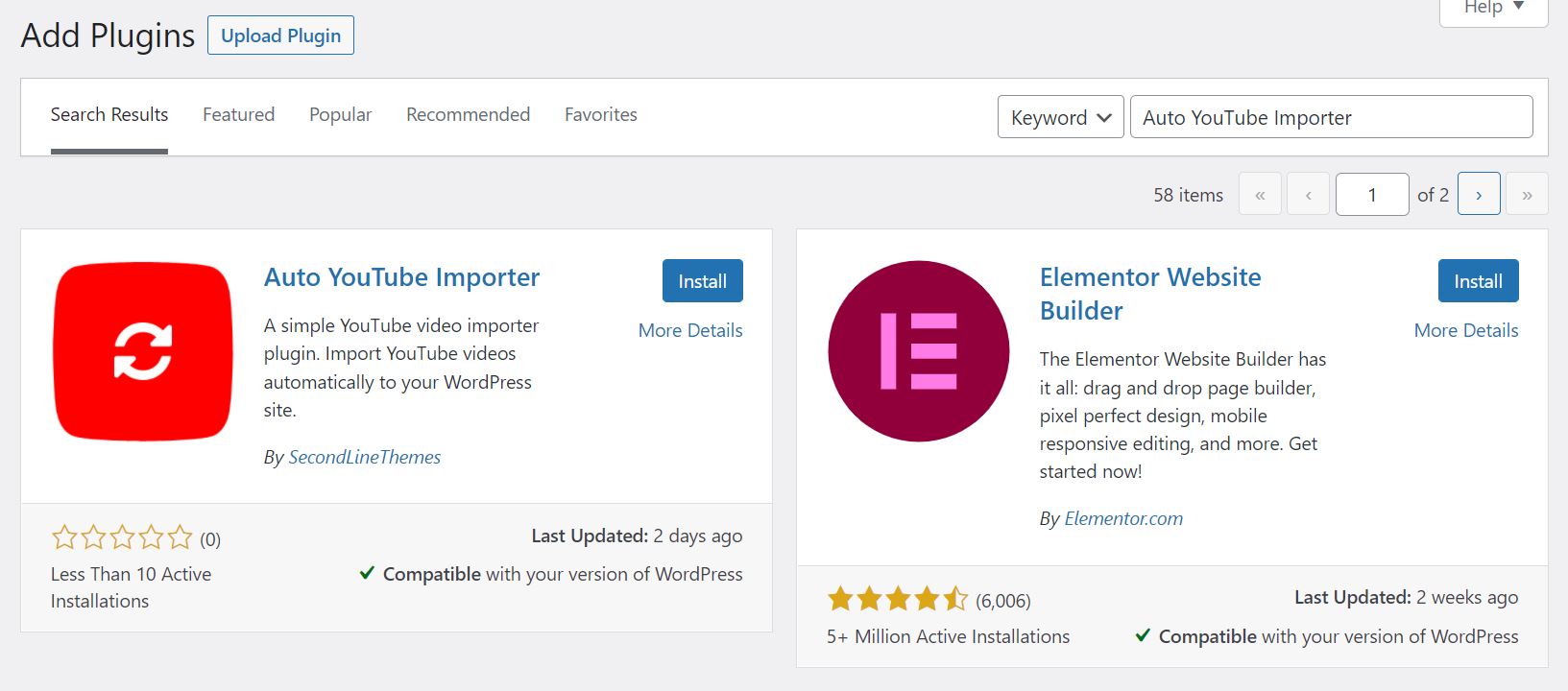
Task: Visit the Elementor.com author link
Action: coord(1123,518)
